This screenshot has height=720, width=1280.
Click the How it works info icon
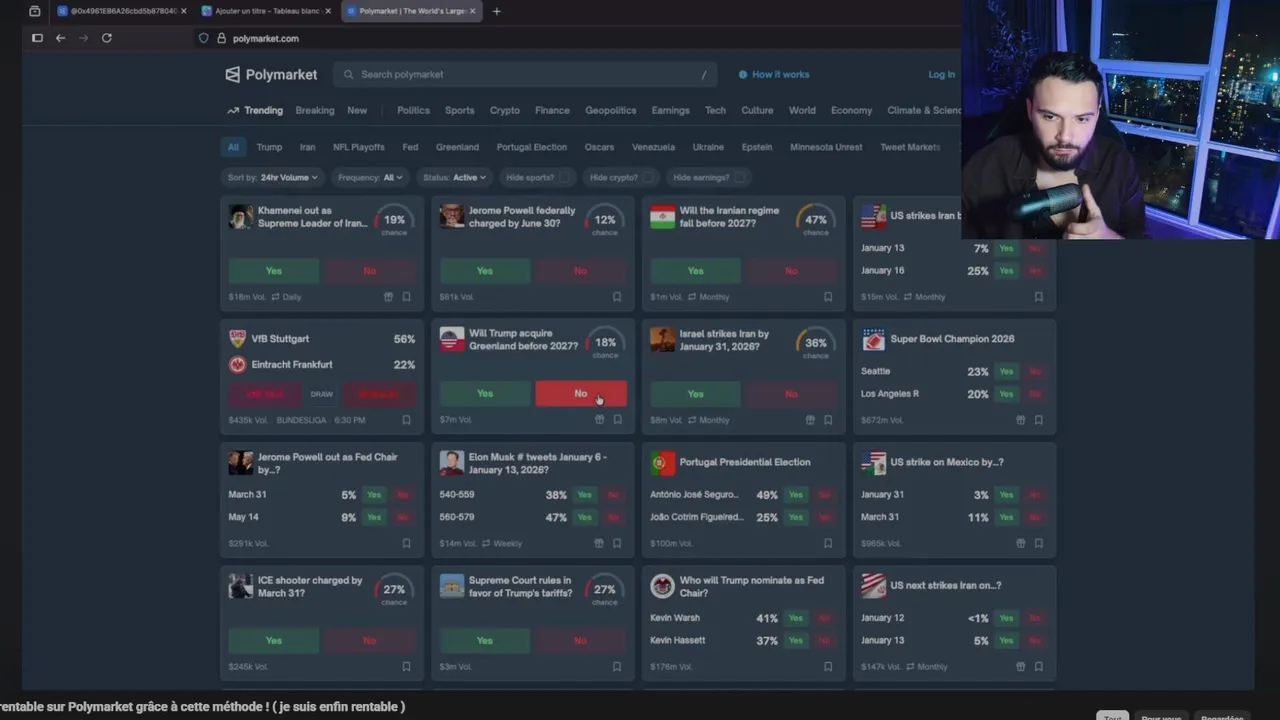click(743, 74)
